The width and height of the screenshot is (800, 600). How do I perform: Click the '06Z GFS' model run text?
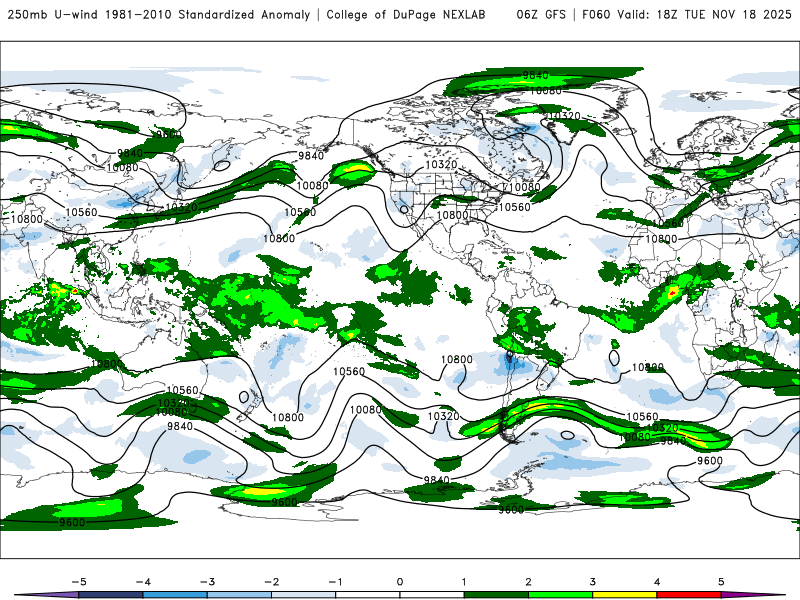pyautogui.click(x=541, y=15)
